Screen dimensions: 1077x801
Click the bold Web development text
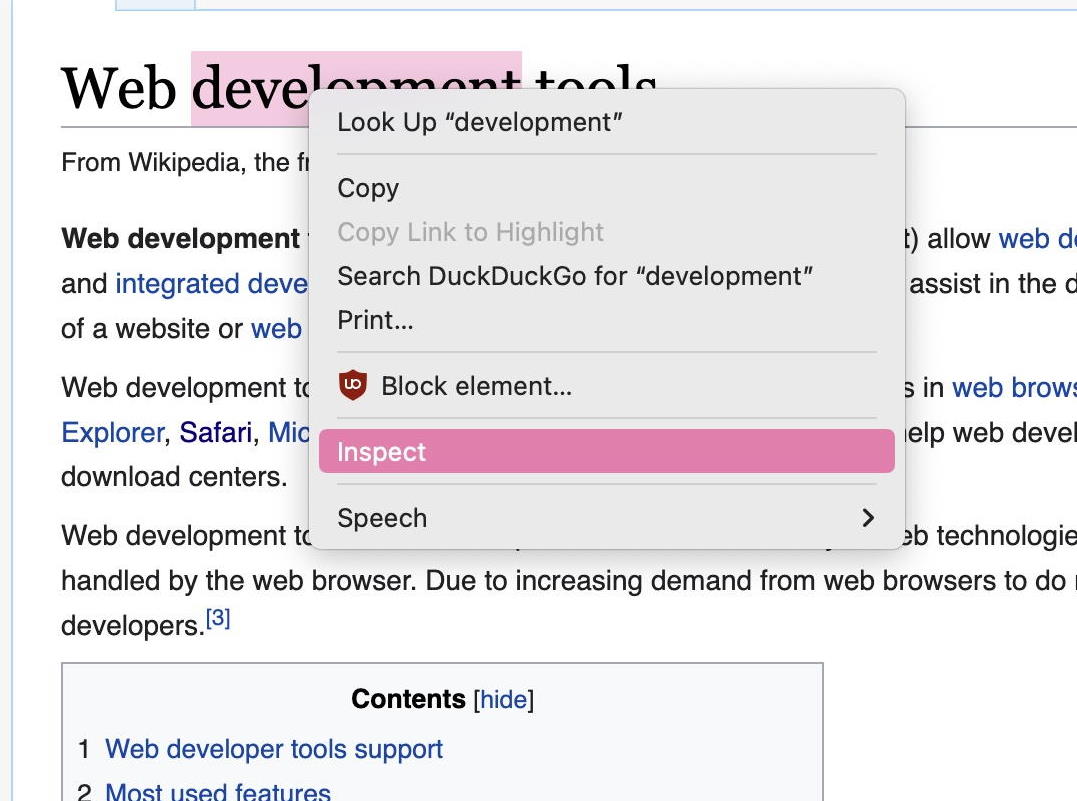(181, 239)
